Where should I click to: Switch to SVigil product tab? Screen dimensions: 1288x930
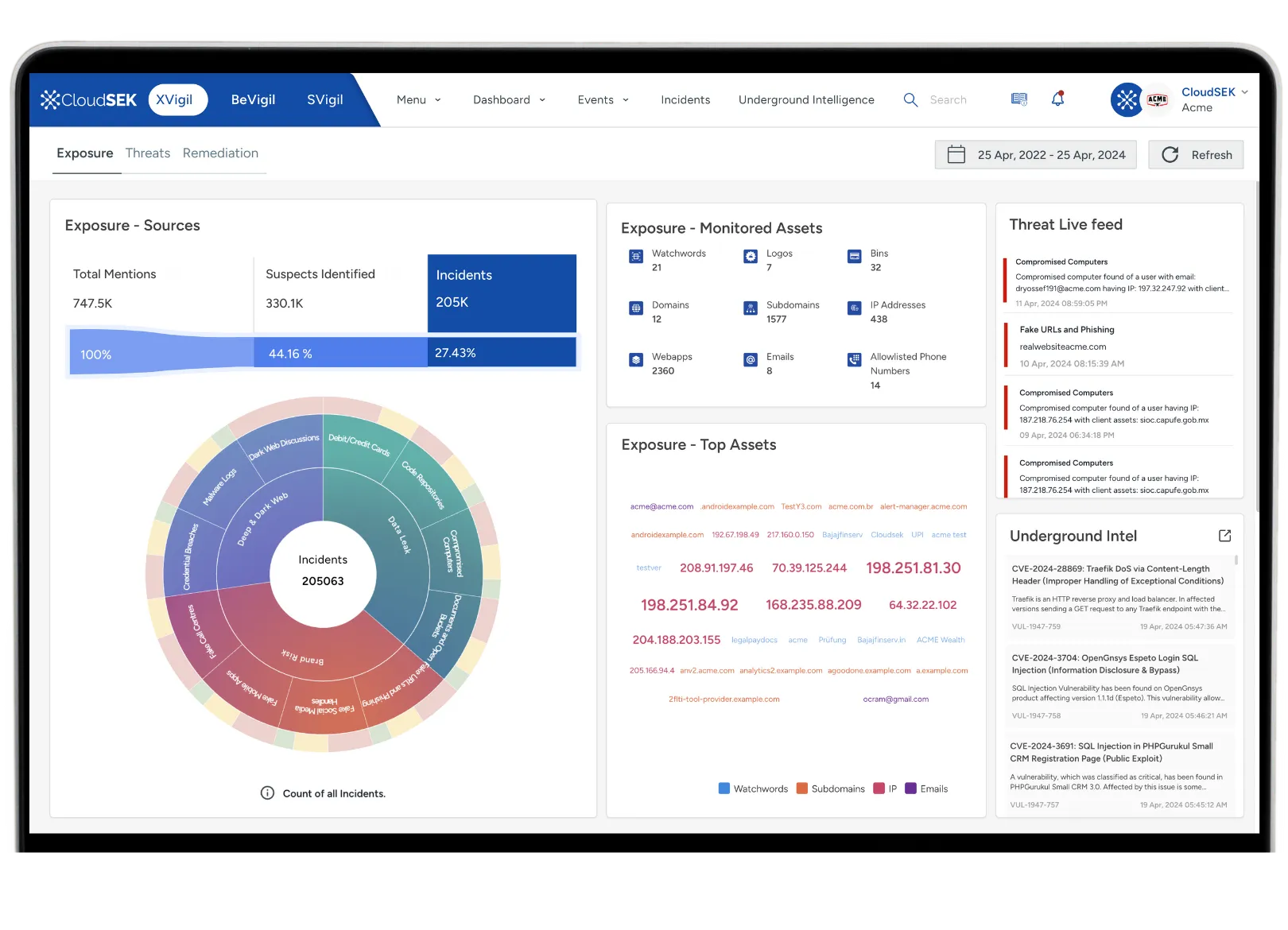[x=325, y=100]
